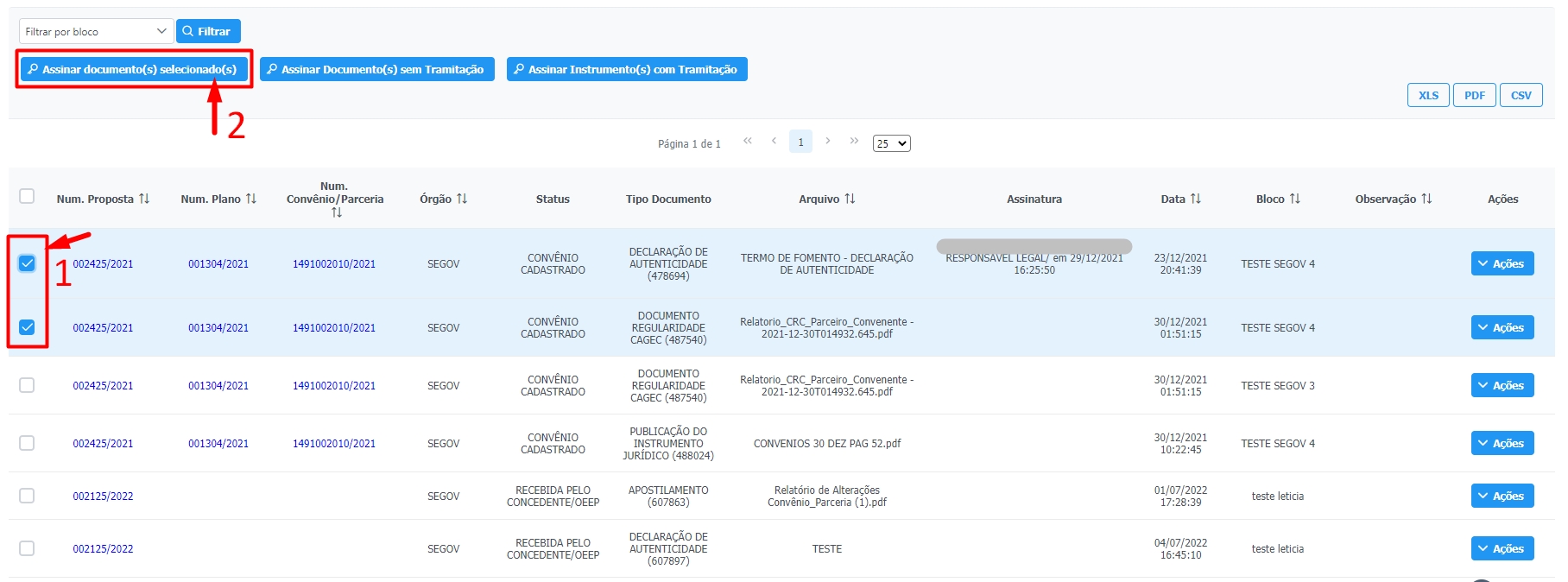Toggle the select-all header checkbox
This screenshot has width=1568, height=582.
[27, 196]
